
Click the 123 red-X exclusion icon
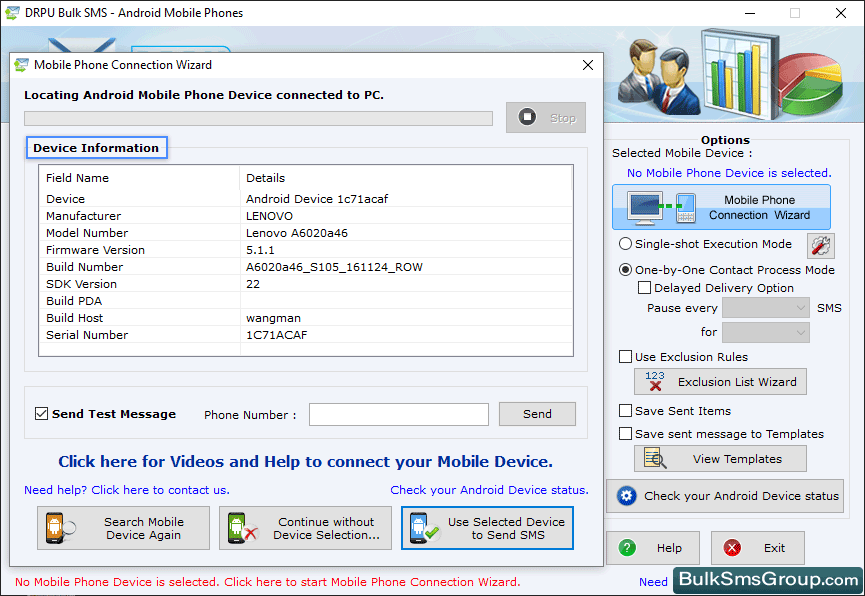coord(655,381)
